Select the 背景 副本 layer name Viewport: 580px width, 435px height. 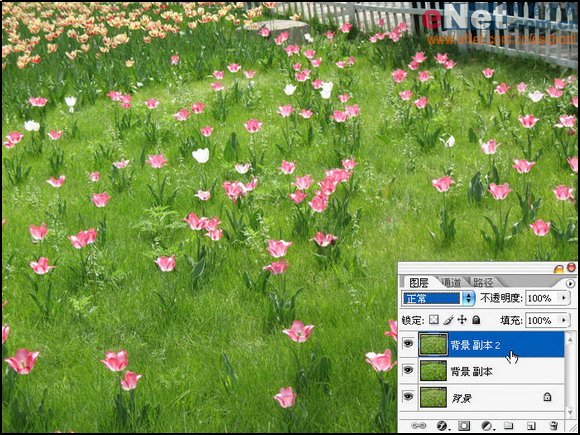471,372
